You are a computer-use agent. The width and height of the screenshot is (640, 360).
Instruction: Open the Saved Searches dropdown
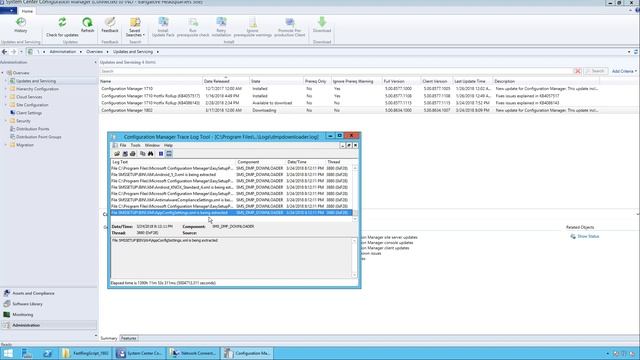click(x=135, y=27)
